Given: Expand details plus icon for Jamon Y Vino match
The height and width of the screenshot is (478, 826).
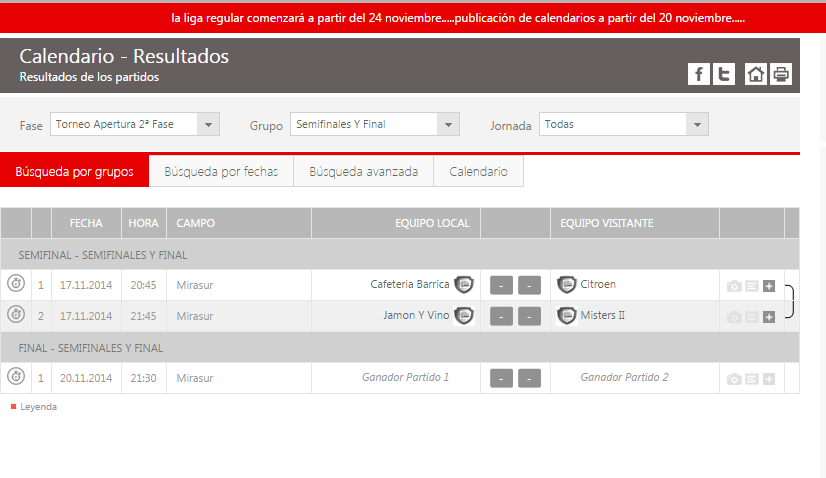Looking at the screenshot, I should pos(769,317).
